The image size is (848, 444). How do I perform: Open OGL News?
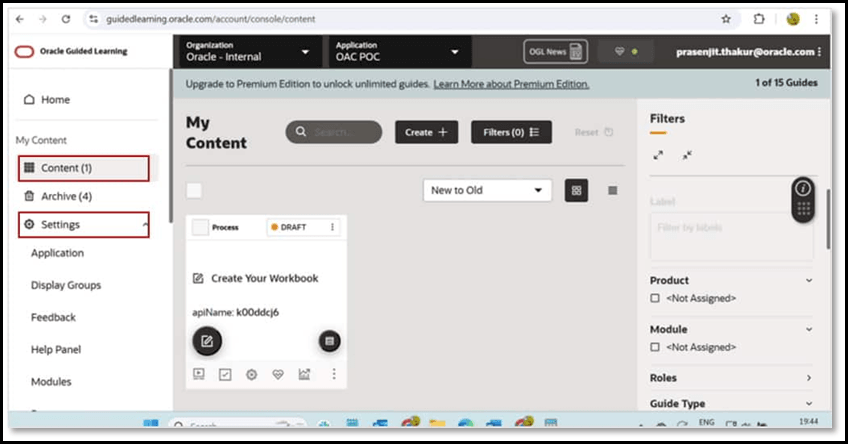[x=555, y=51]
